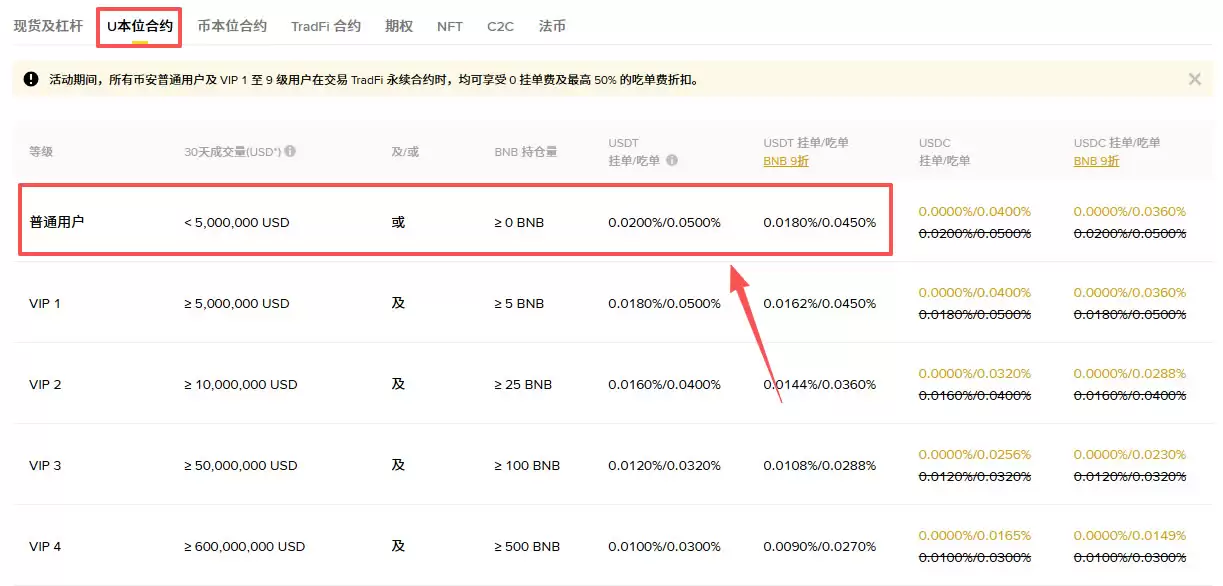Image resolution: width=1223 pixels, height=586 pixels.
Task: Click the 普通用户 level cell
Action: (x=57, y=222)
